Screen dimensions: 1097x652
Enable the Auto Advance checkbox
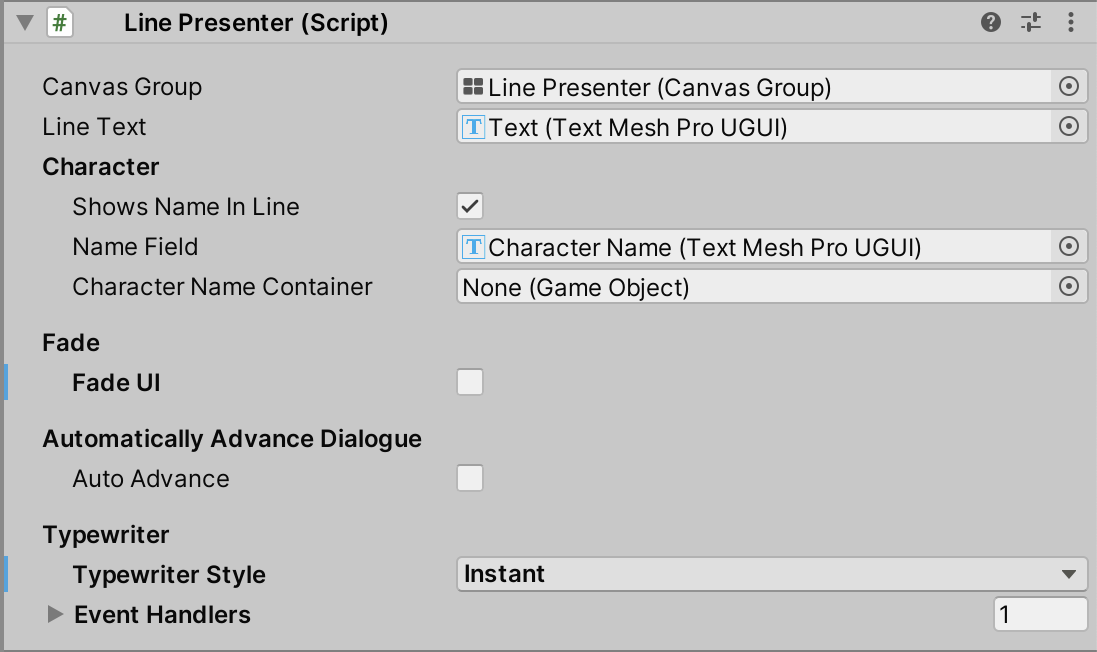coord(470,478)
